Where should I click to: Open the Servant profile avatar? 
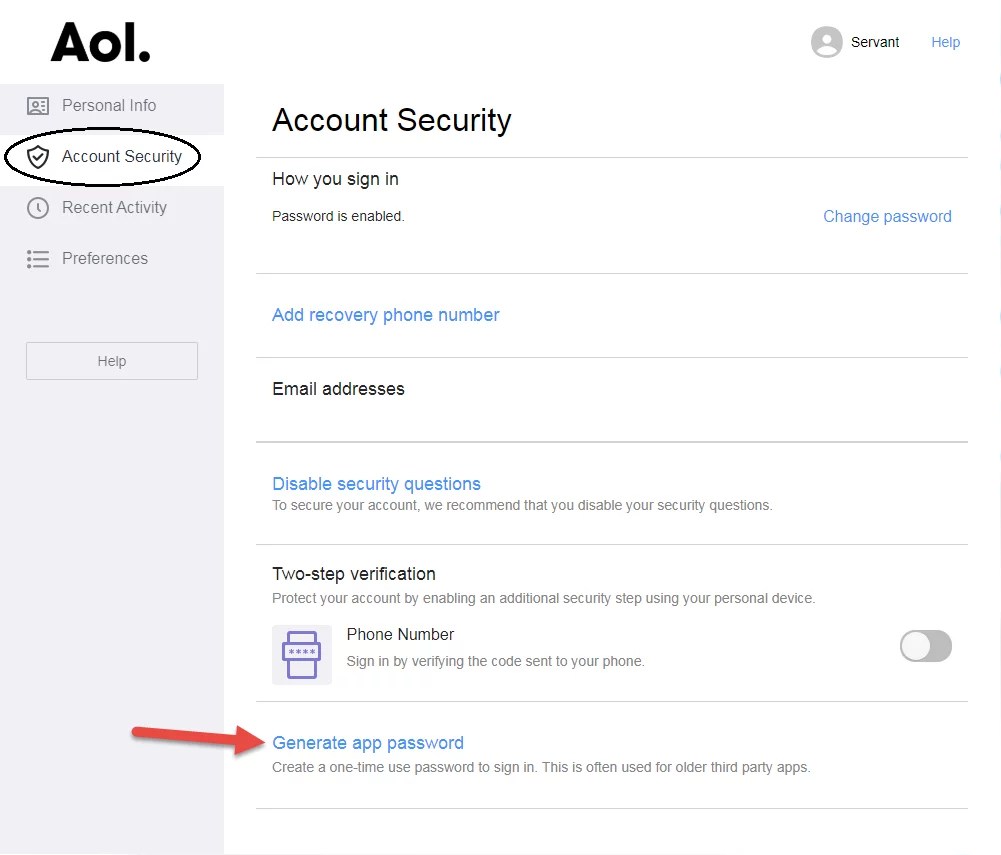click(x=826, y=42)
